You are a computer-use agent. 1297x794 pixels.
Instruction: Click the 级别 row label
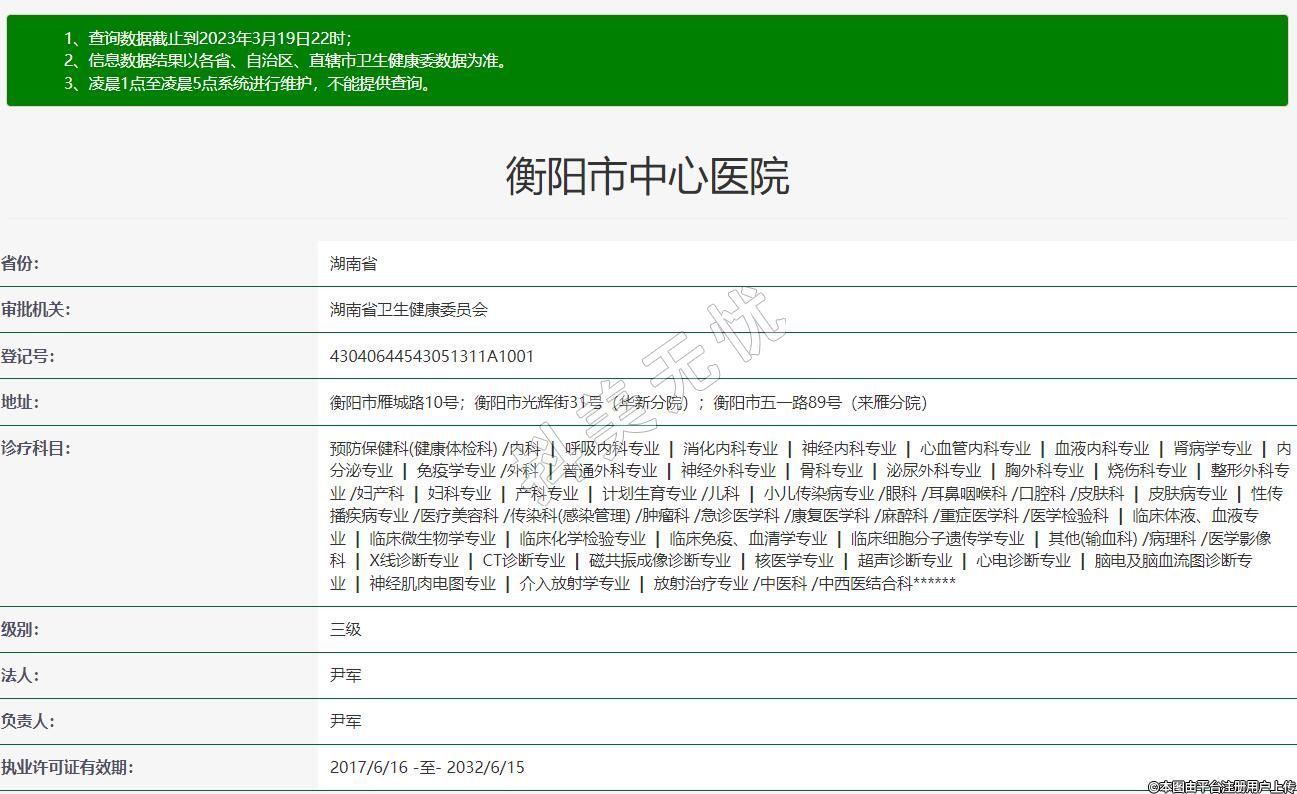pos(20,630)
